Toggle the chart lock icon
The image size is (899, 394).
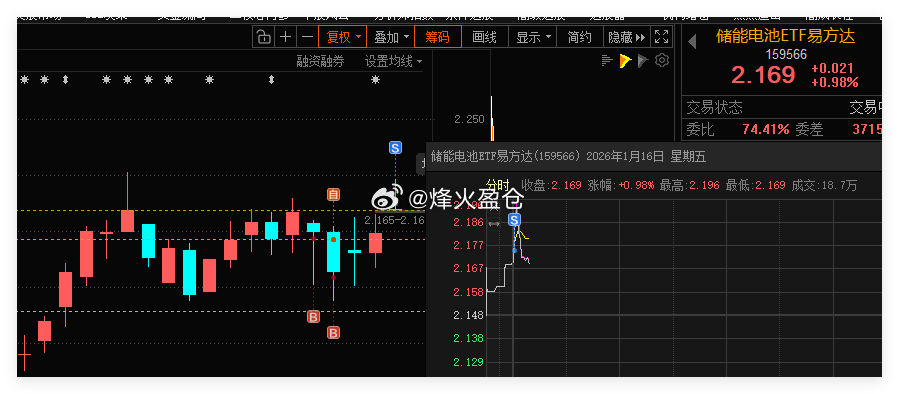(x=263, y=37)
